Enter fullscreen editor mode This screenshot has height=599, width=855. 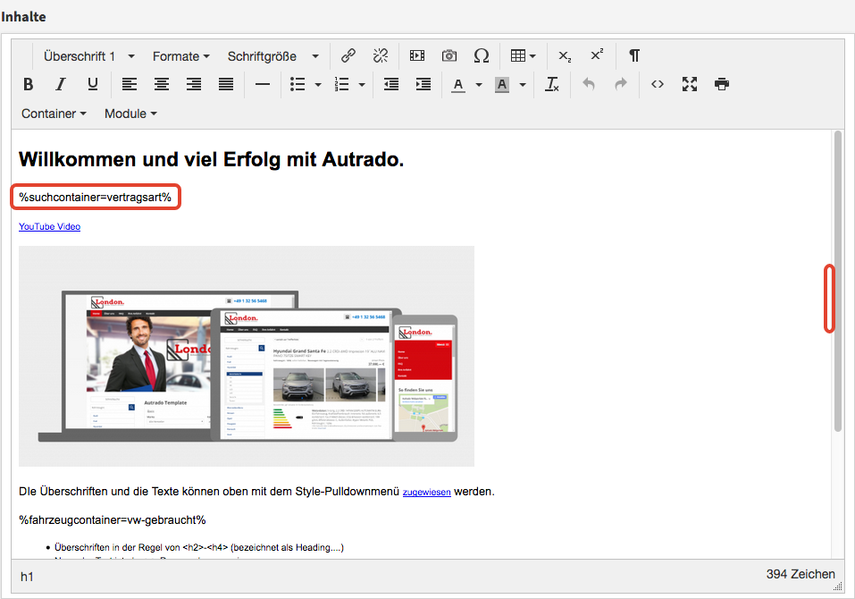pyautogui.click(x=689, y=84)
